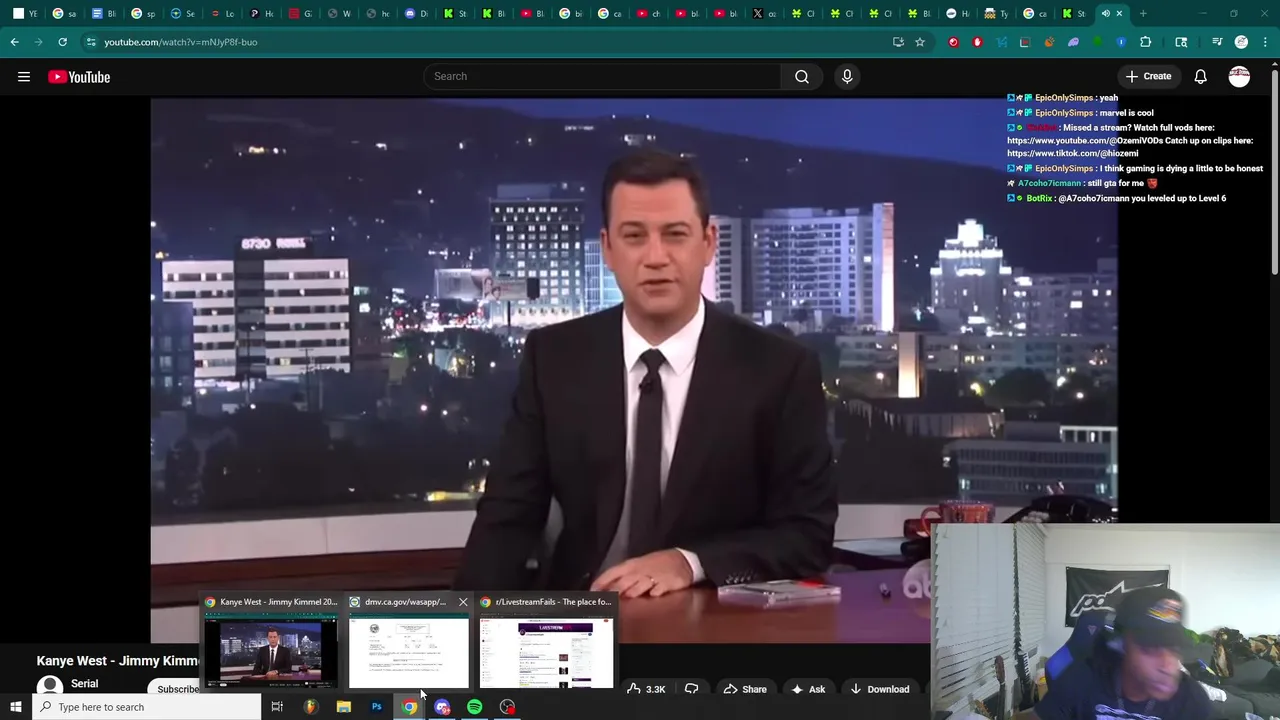Open YouTube notifications bell
The width and height of the screenshot is (1280, 720).
pyautogui.click(x=1200, y=76)
